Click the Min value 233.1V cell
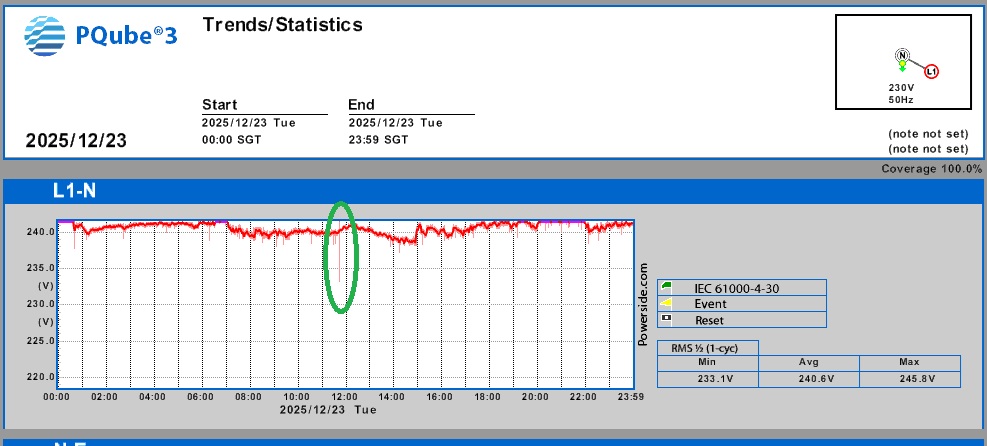Screen dimensions: 987x446 click(707, 379)
